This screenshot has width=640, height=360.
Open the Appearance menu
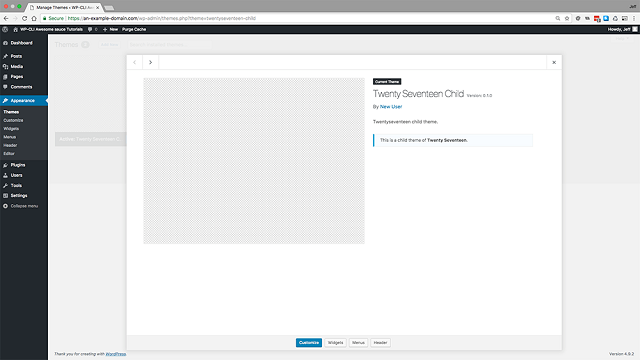[24, 100]
